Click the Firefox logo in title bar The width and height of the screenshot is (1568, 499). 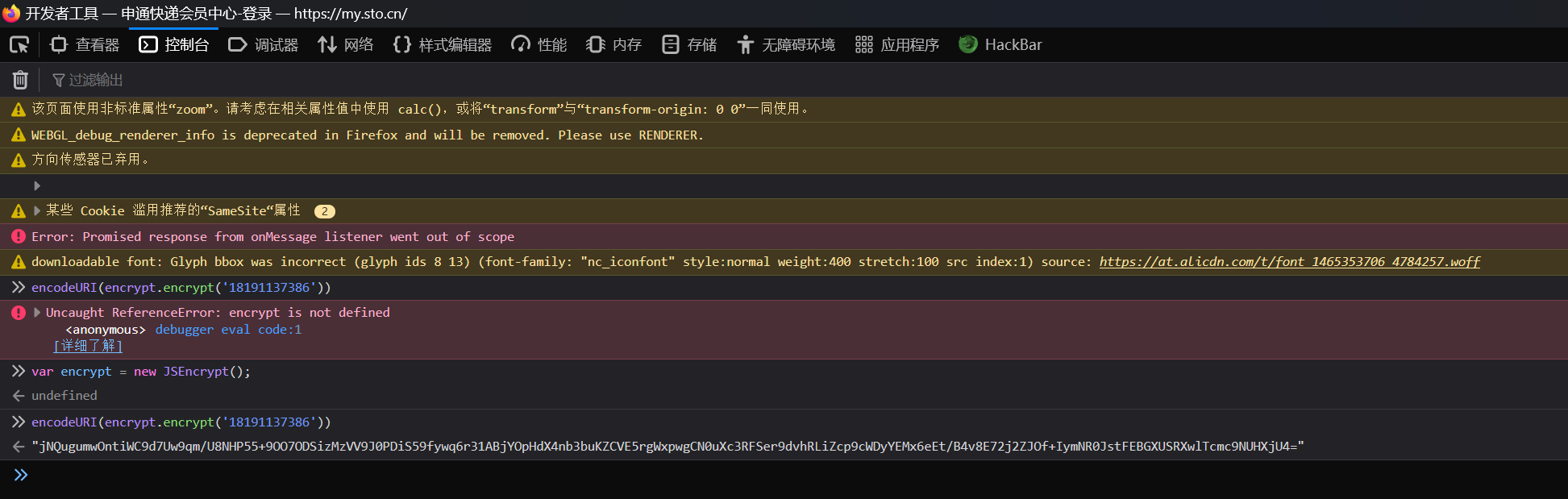[x=11, y=14]
